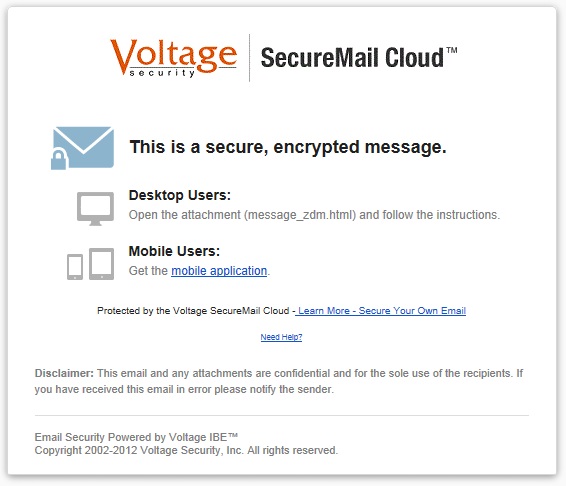Open the Need Help? link
This screenshot has height=486, width=566.
tap(281, 337)
